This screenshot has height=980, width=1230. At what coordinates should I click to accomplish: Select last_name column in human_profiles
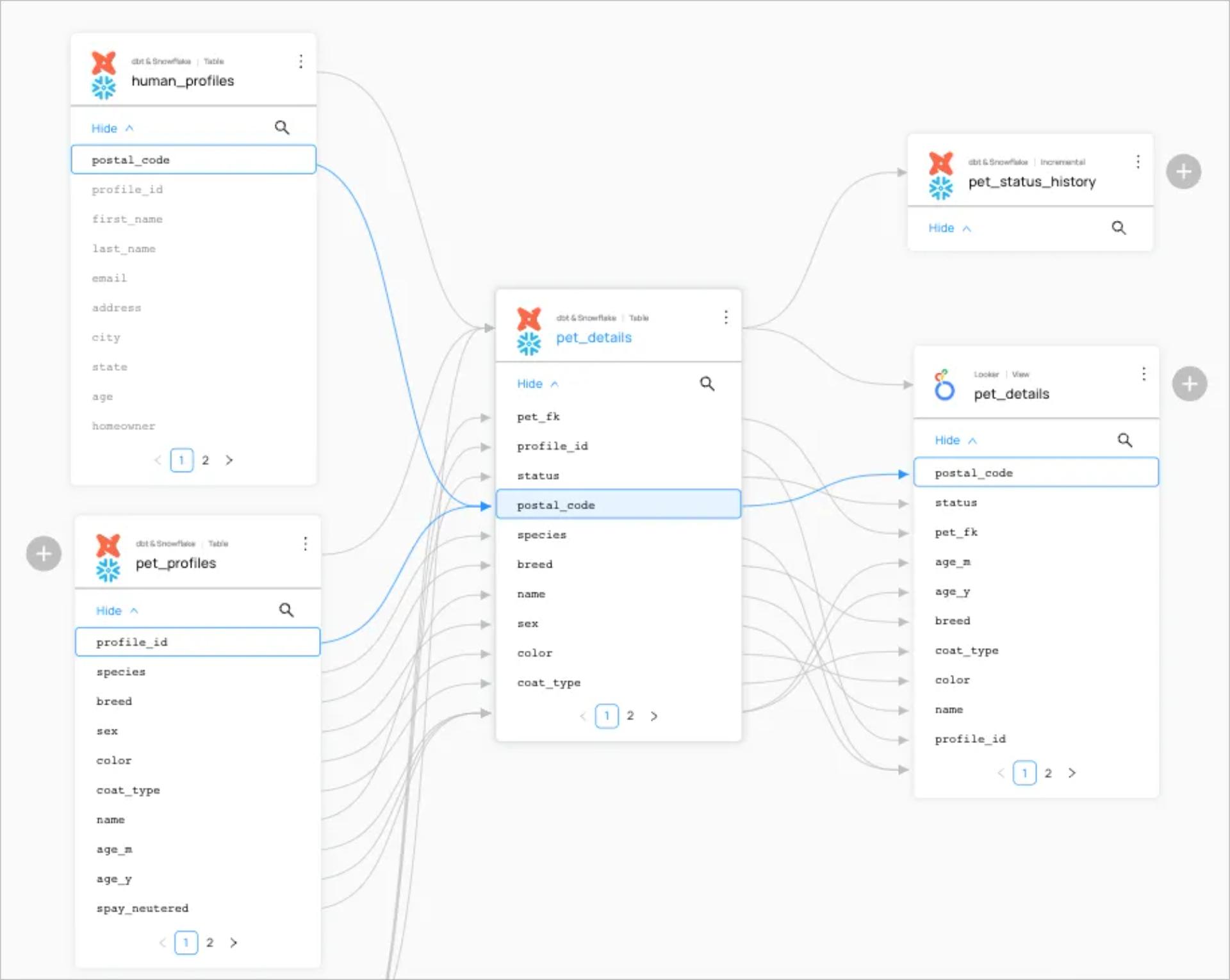(193, 249)
